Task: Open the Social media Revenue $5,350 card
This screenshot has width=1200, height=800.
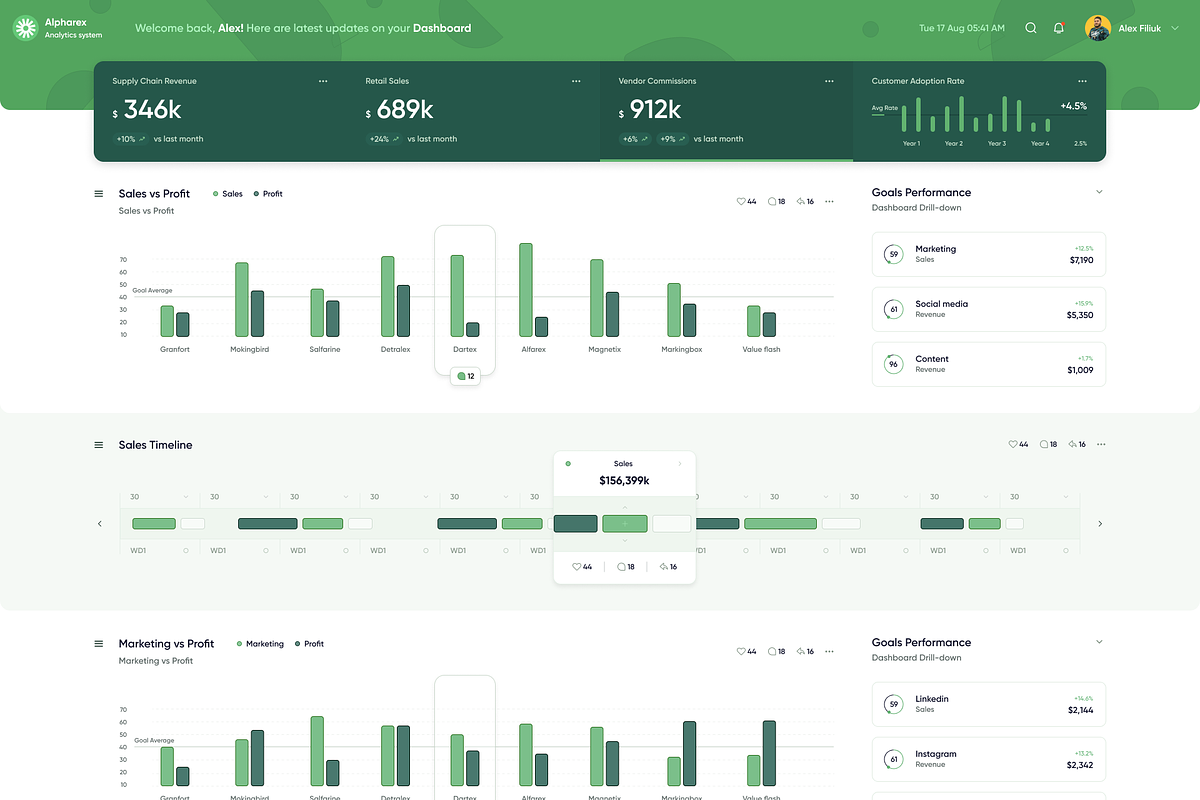Action: (x=989, y=309)
